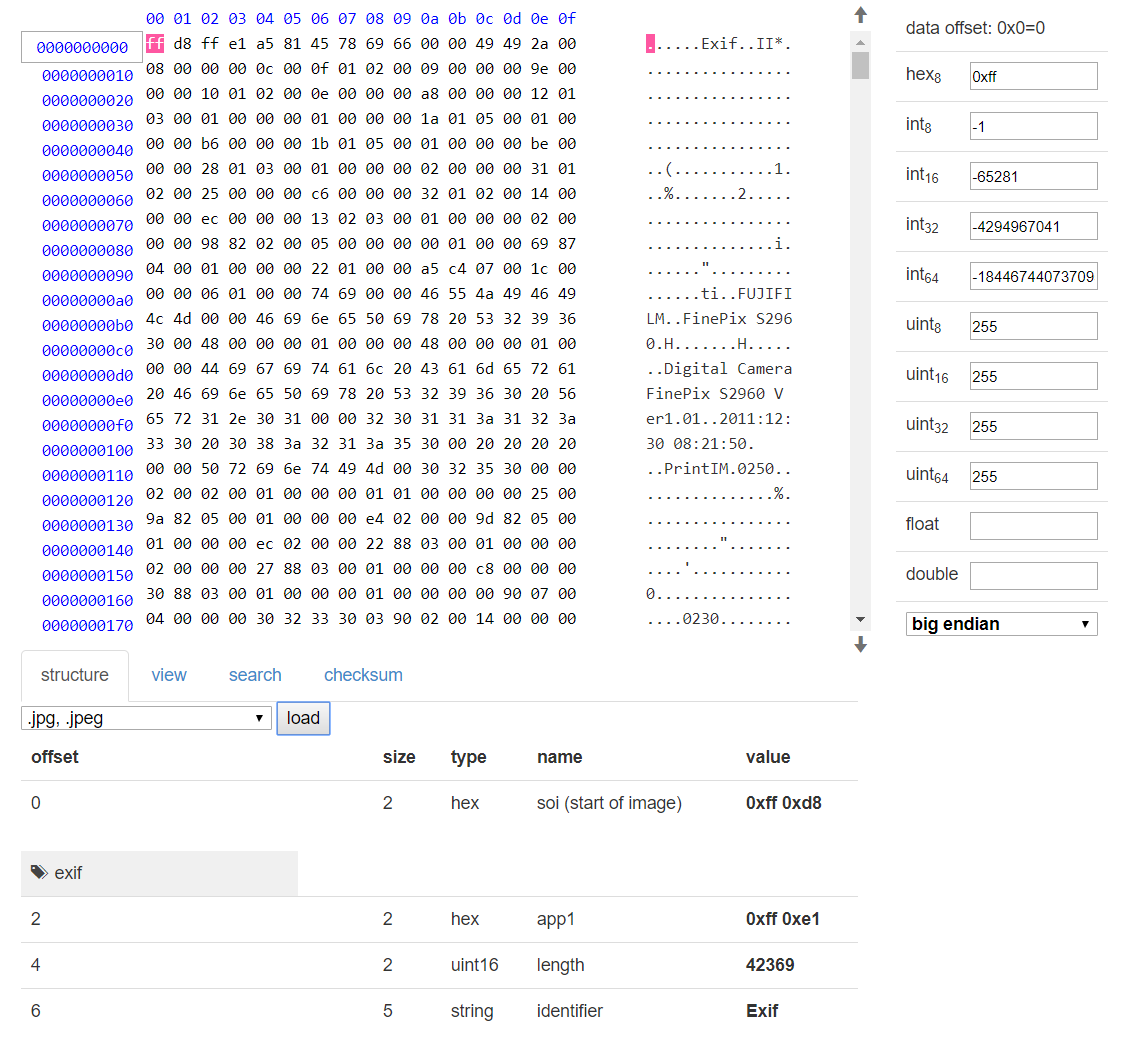Switch to the structure tab
The width and height of the screenshot is (1125, 1050).
[x=75, y=675]
